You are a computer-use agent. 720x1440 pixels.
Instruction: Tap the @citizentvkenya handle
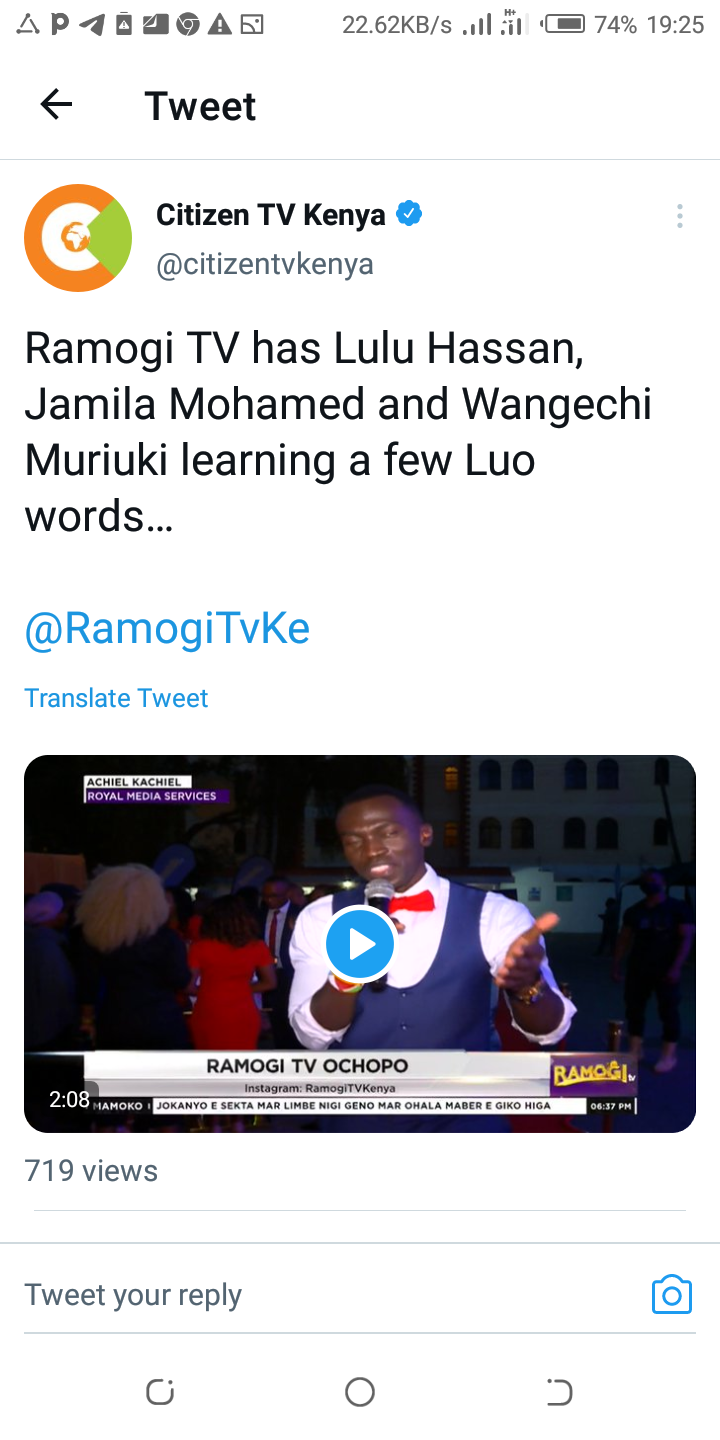pos(265,265)
